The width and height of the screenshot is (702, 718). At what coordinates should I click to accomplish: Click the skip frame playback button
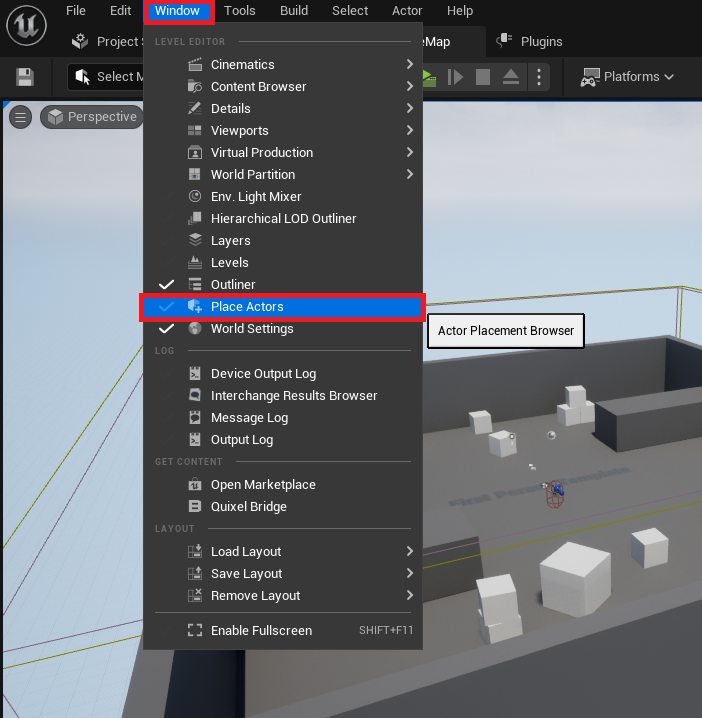(455, 76)
